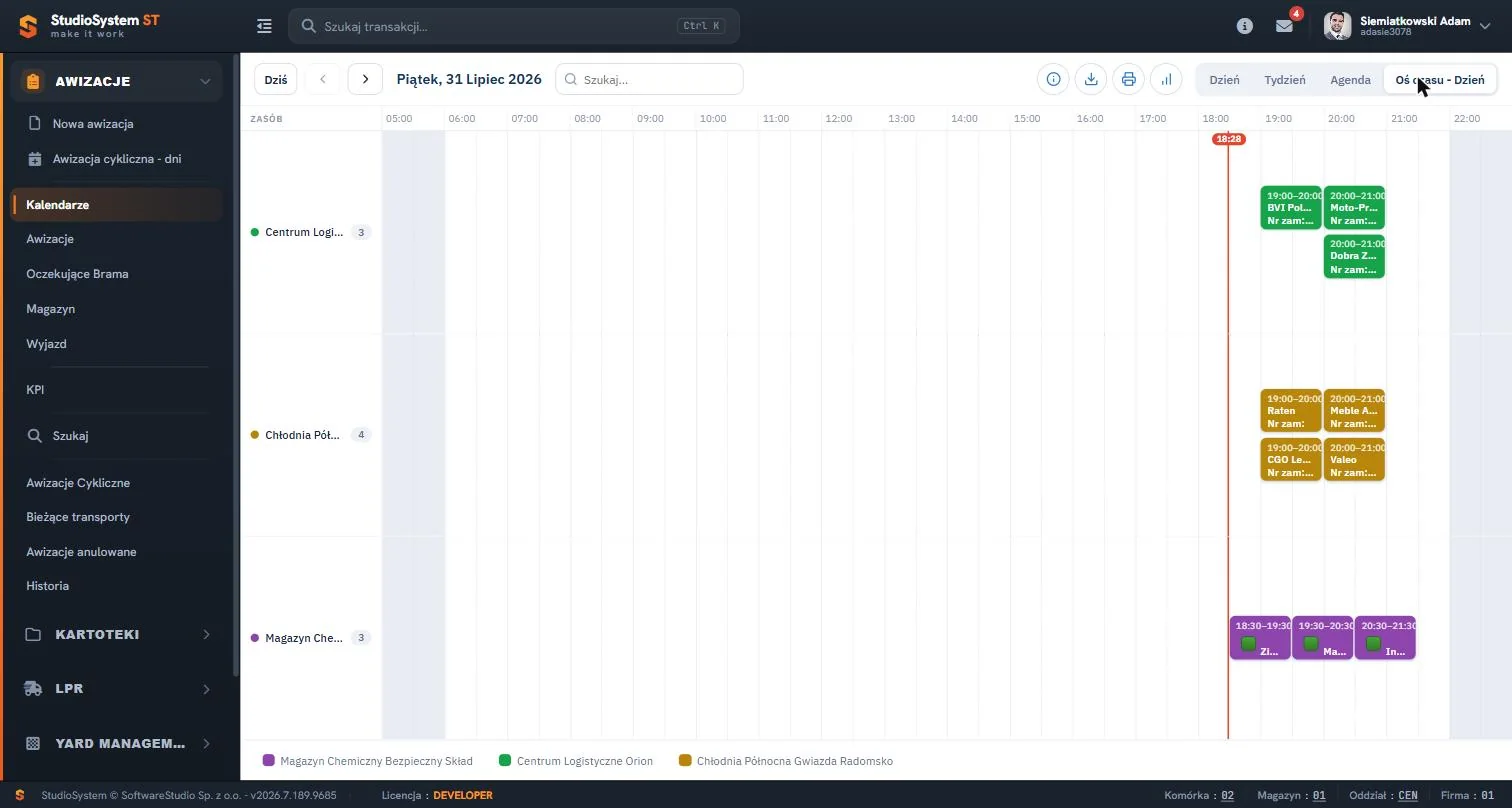The height and width of the screenshot is (808, 1512).
Task: Click the Oddział CEN value in the status bar
Action: pyautogui.click(x=1408, y=796)
